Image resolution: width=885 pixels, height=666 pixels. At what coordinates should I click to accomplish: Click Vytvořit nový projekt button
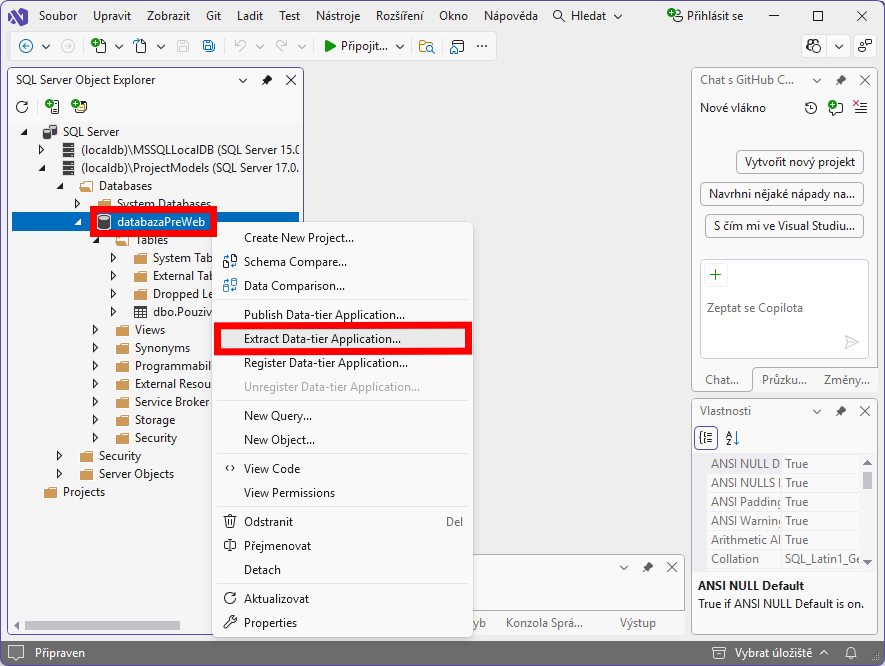[800, 162]
